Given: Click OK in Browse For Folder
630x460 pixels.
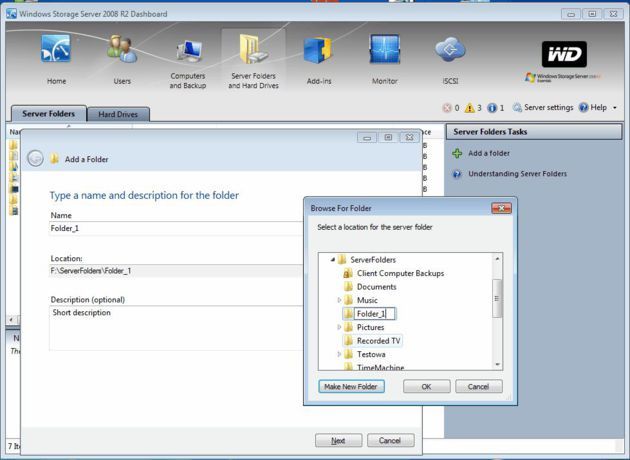Looking at the screenshot, I should click(x=426, y=386).
